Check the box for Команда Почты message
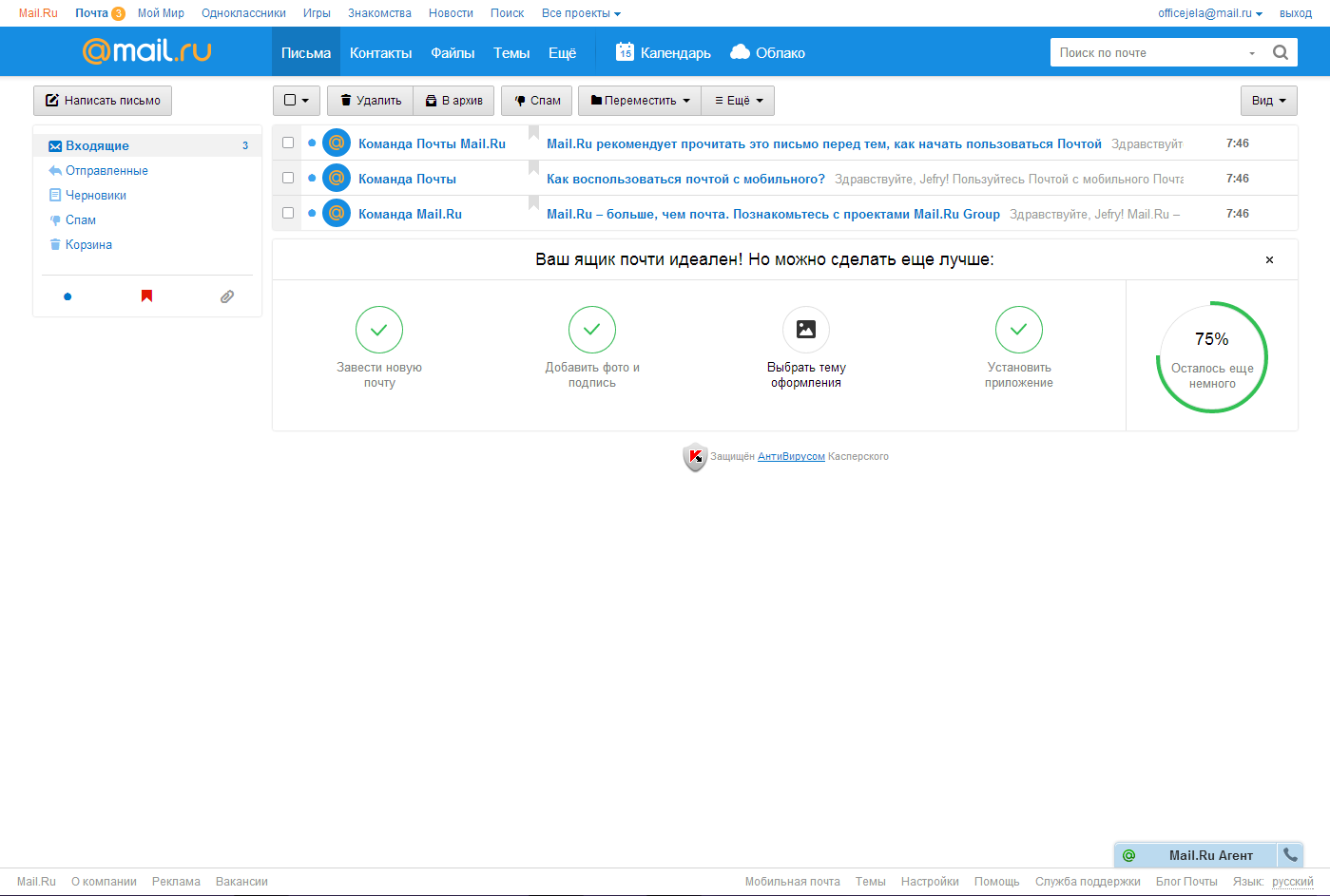This screenshot has height=896, width=1330. point(288,178)
